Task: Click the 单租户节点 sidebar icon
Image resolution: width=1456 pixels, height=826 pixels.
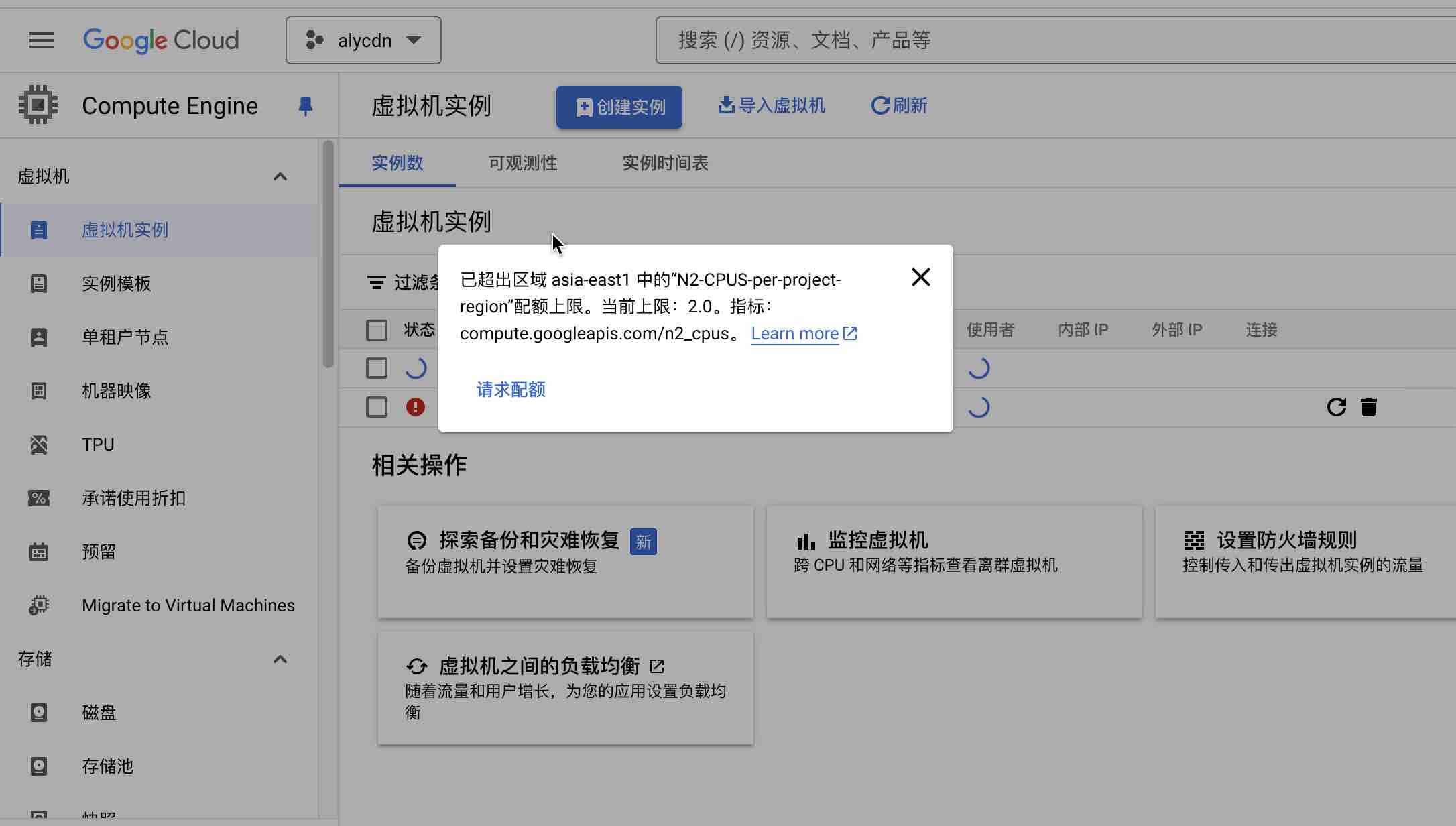Action: [x=39, y=337]
